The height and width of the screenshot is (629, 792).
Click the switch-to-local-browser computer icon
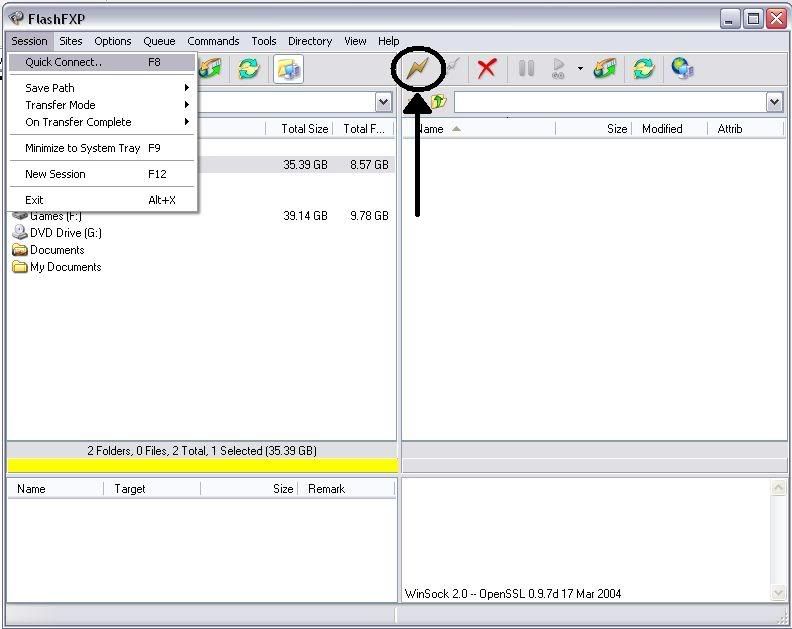coord(289,68)
